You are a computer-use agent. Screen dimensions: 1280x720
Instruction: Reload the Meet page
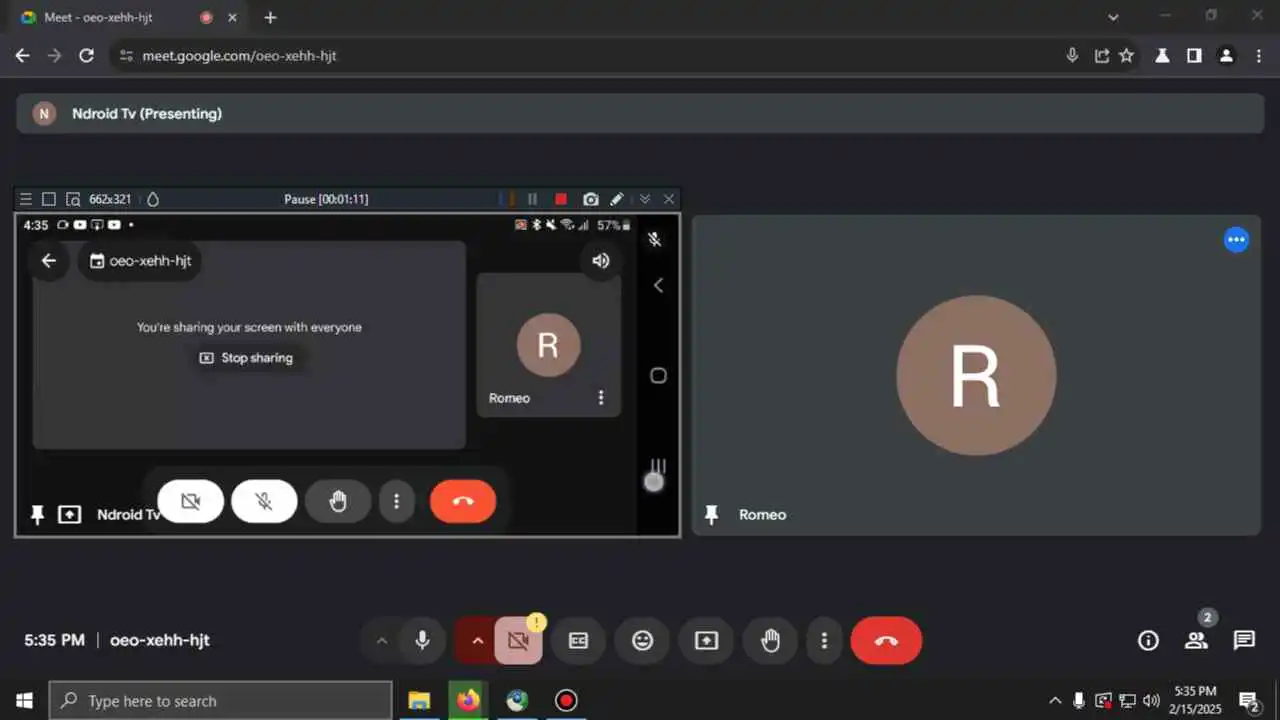[86, 56]
